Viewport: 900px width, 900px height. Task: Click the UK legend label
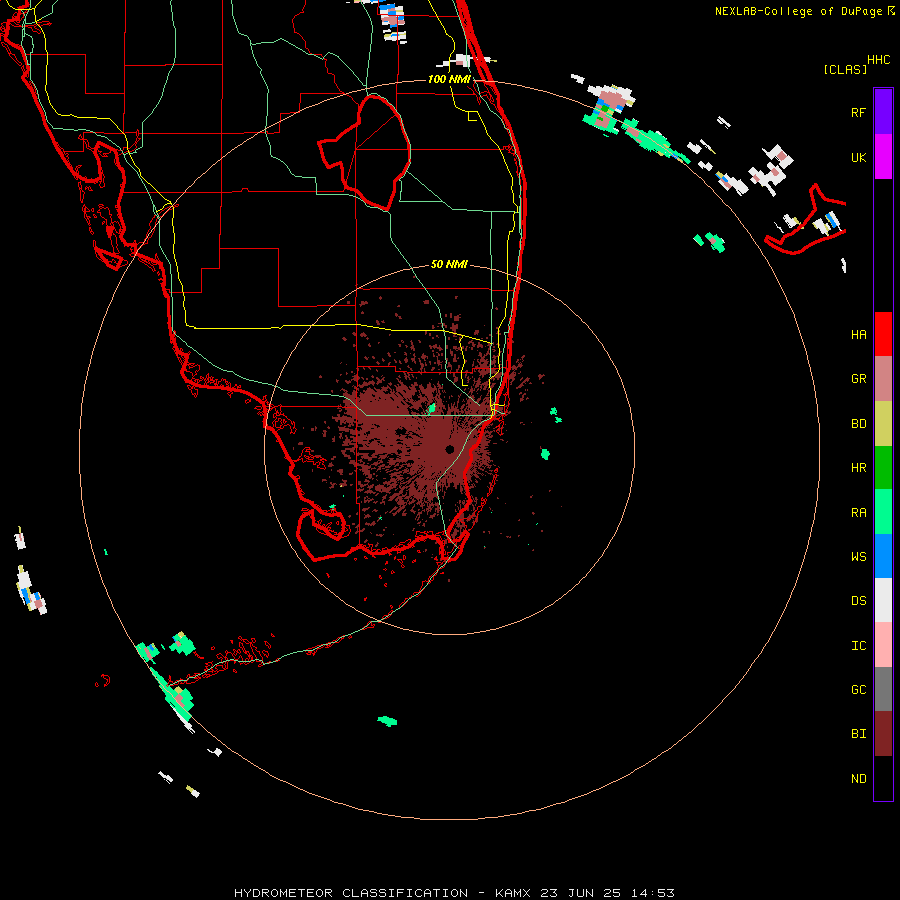pyautogui.click(x=858, y=157)
